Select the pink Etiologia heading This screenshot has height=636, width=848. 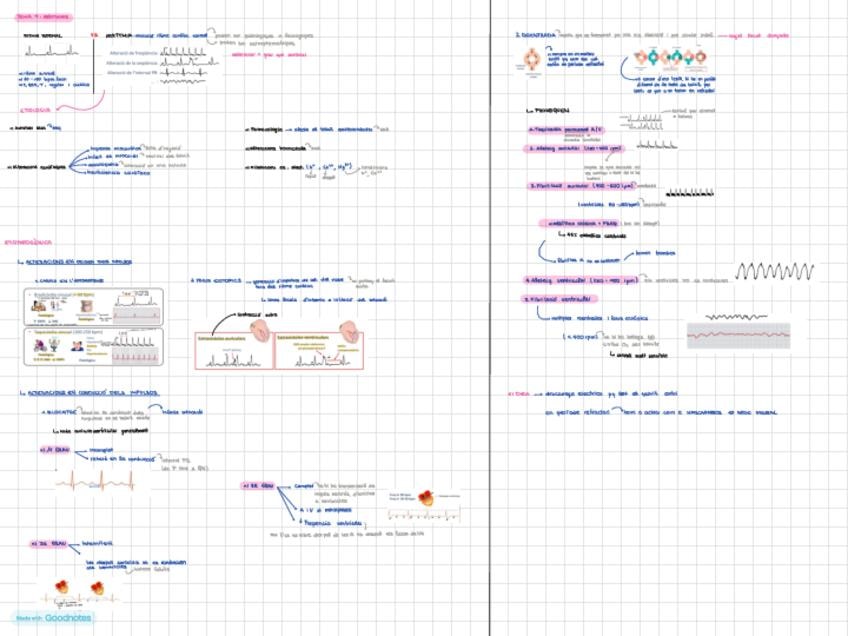(x=35, y=110)
